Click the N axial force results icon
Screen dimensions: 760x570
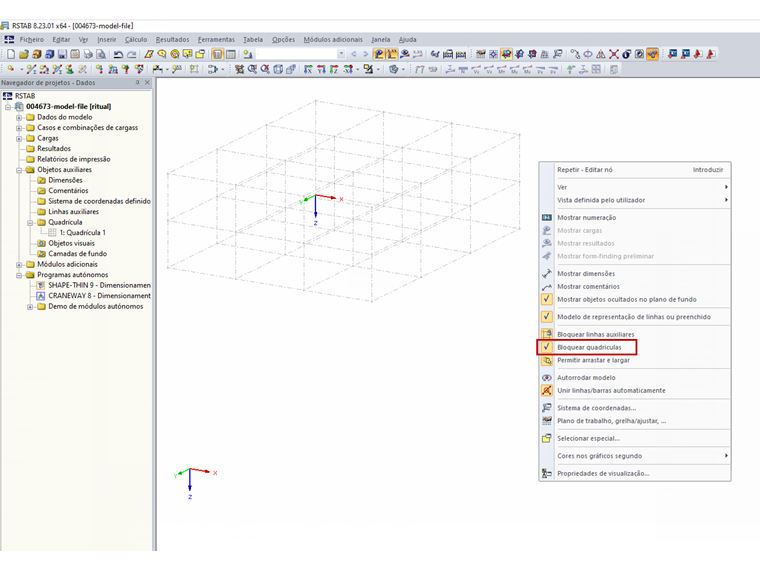(463, 69)
